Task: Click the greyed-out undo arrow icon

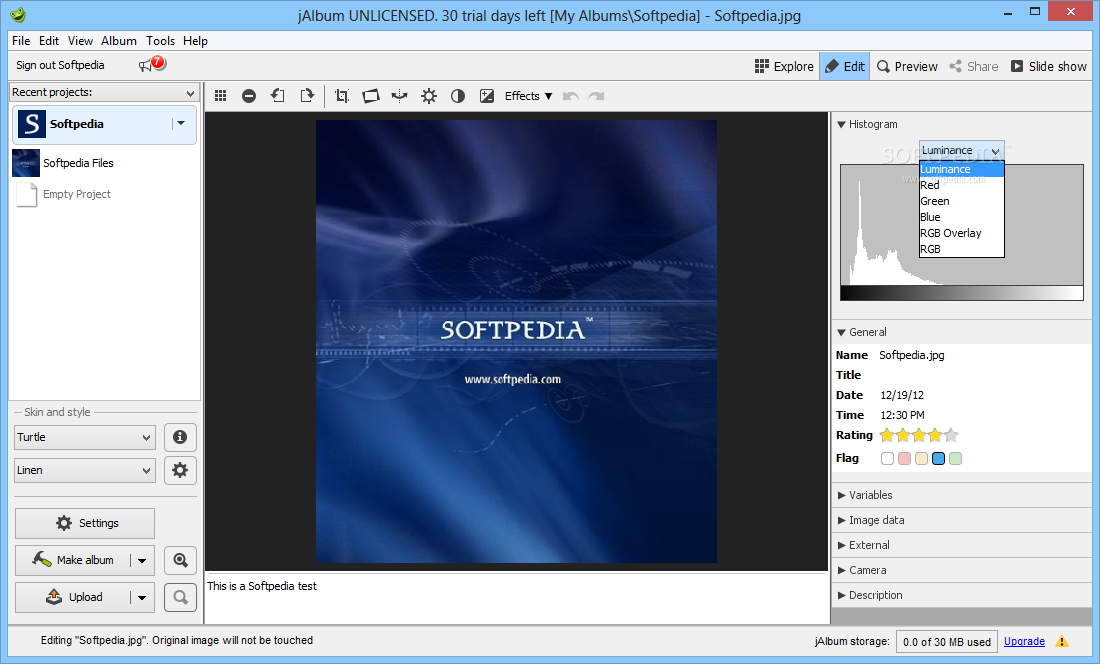Action: (x=570, y=96)
